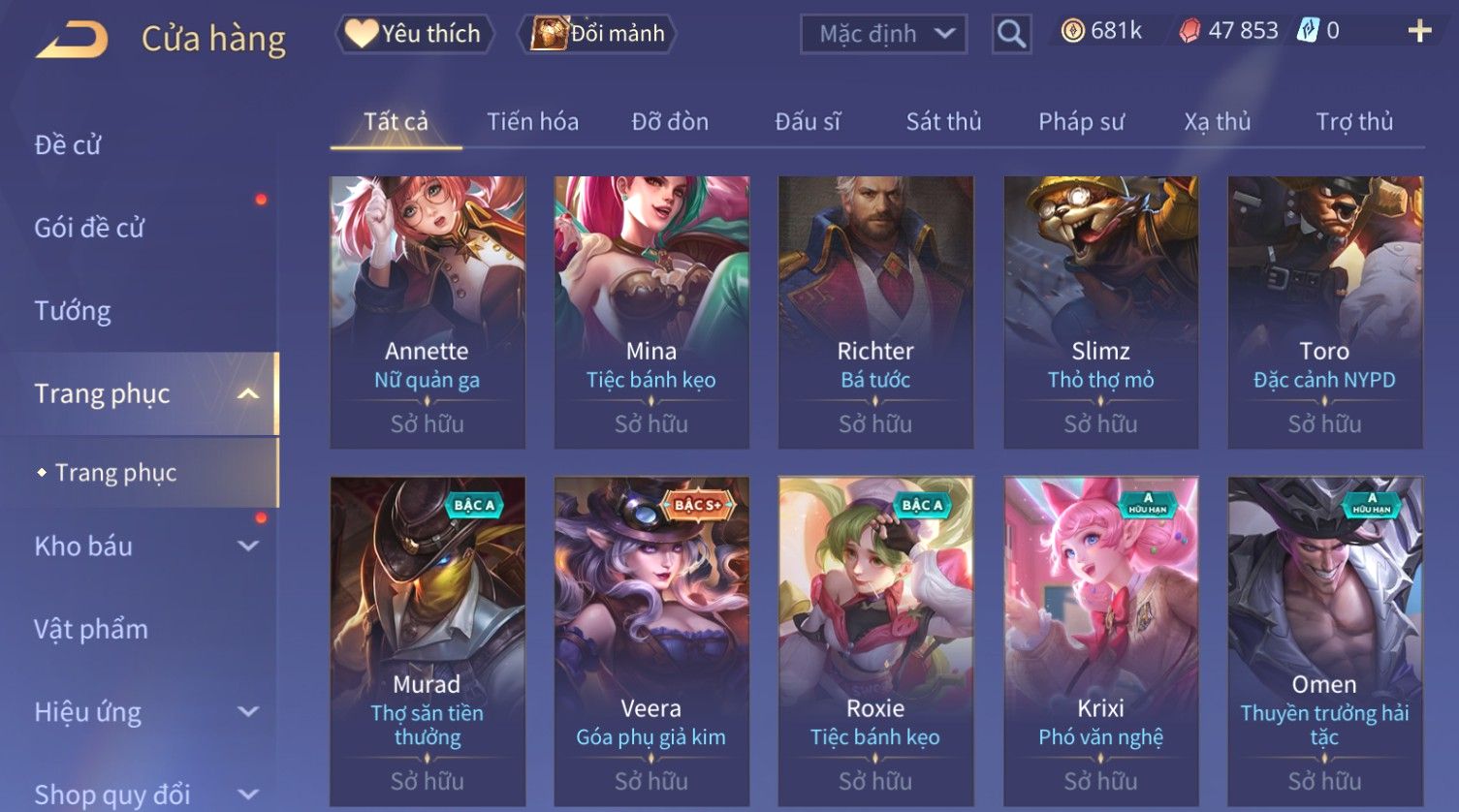Open Đổi mảnh fragment exchange chest

coord(597,34)
